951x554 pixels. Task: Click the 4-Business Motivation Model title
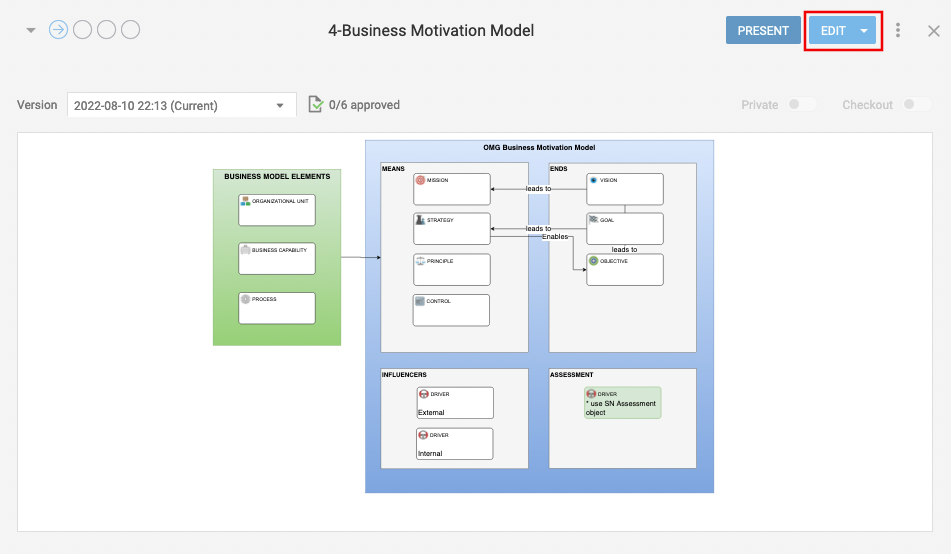(431, 30)
